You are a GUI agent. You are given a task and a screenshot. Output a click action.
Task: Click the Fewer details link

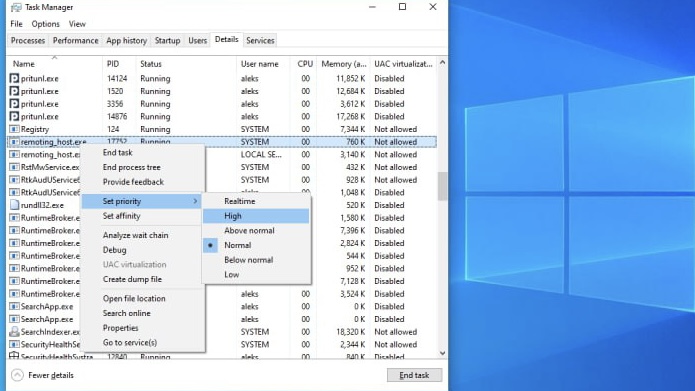51,375
